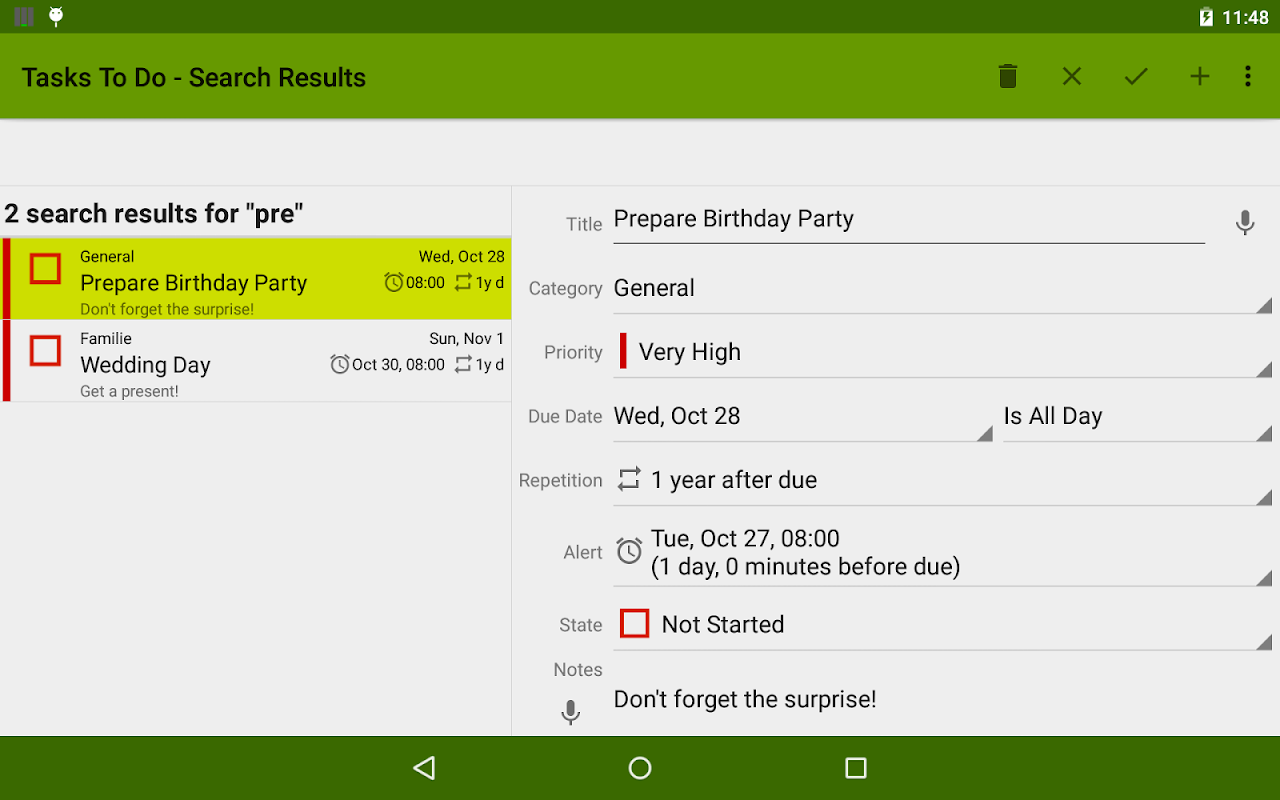This screenshot has width=1280, height=800.
Task: Select Wedding Day in results list
Action: click(x=256, y=361)
